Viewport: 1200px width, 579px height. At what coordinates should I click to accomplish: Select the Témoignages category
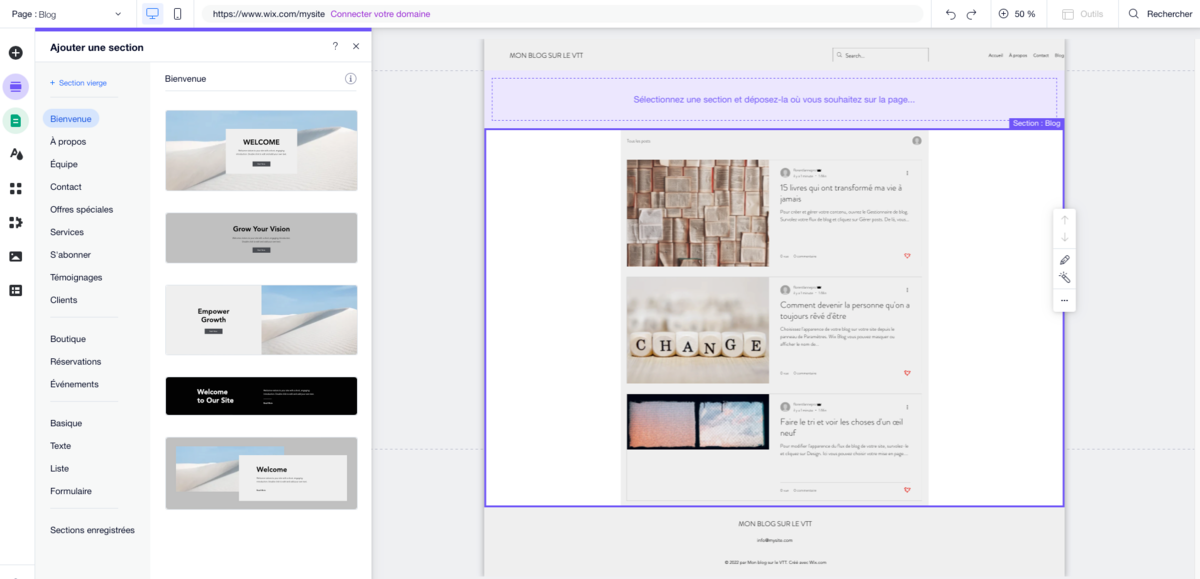point(76,278)
